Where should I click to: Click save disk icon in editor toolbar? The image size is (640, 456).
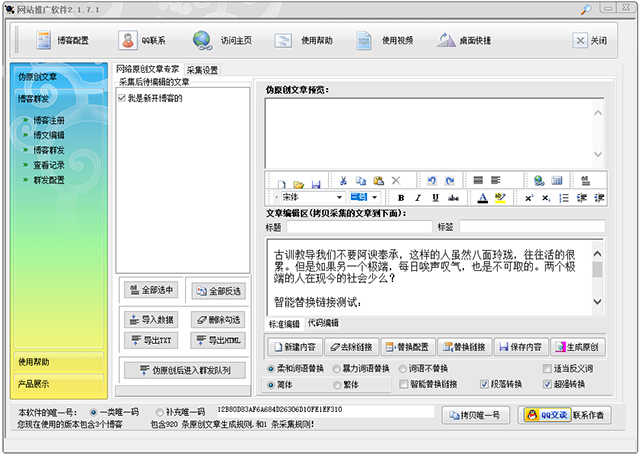pos(316,184)
